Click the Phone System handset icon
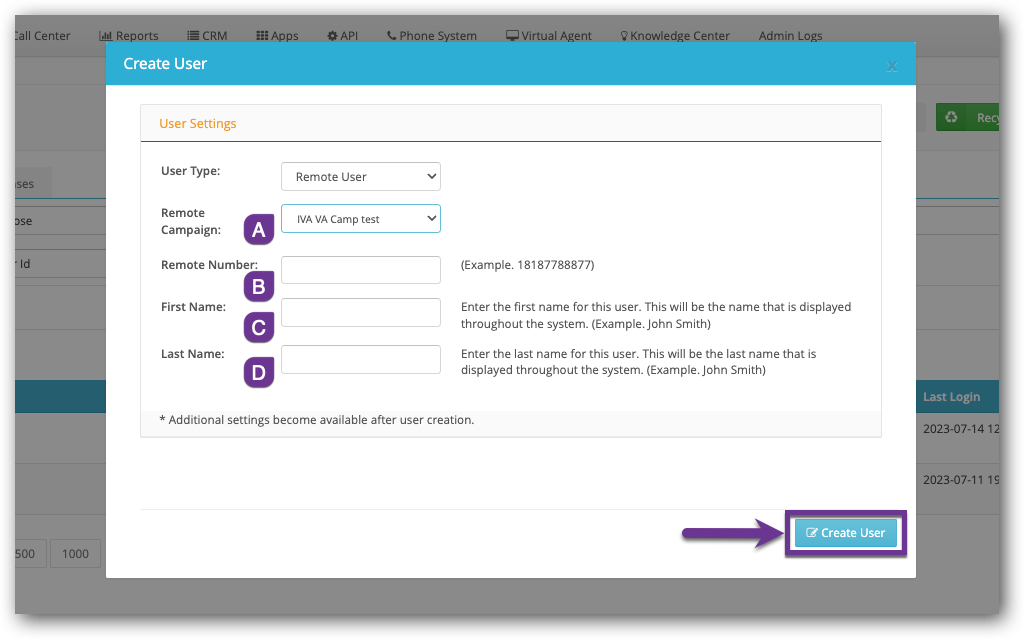Viewport: 1024px width, 639px height. (391, 36)
